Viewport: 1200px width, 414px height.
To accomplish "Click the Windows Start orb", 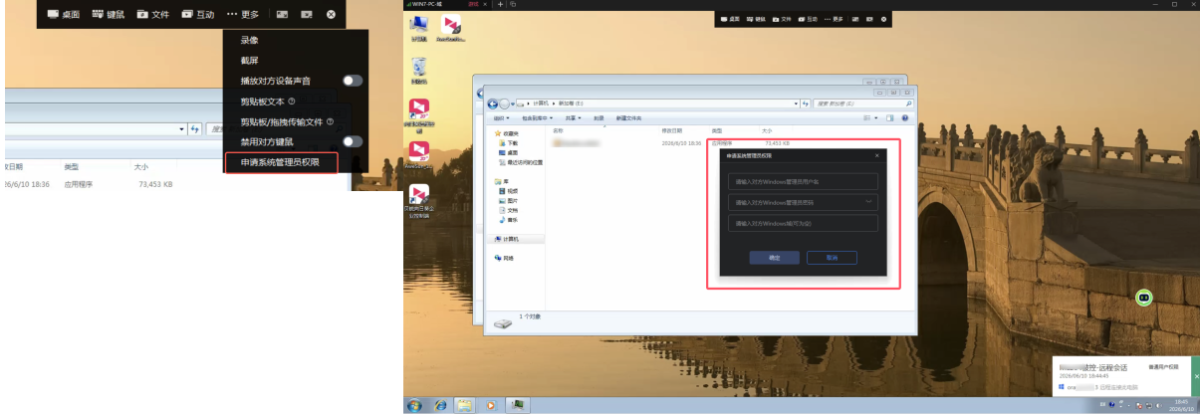I will 414,405.
